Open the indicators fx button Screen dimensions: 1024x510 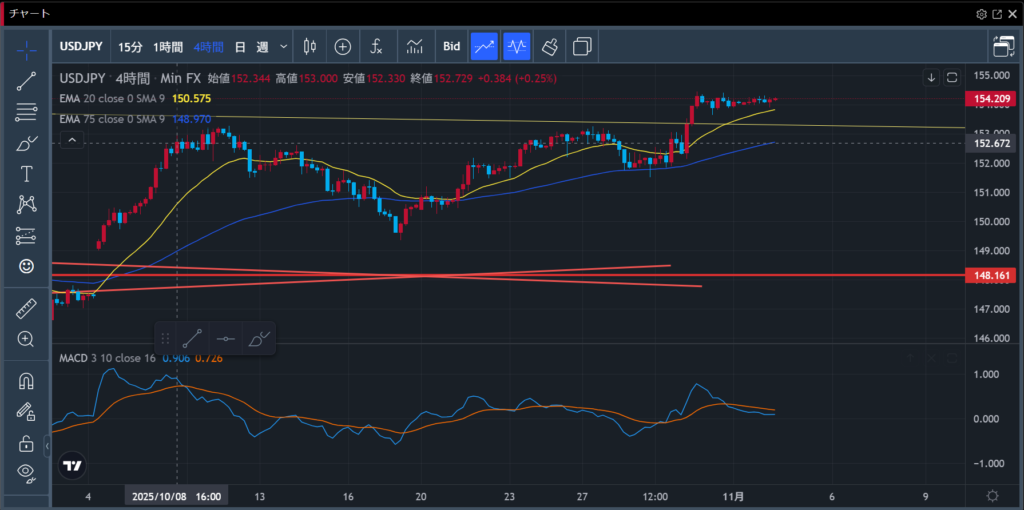point(376,46)
